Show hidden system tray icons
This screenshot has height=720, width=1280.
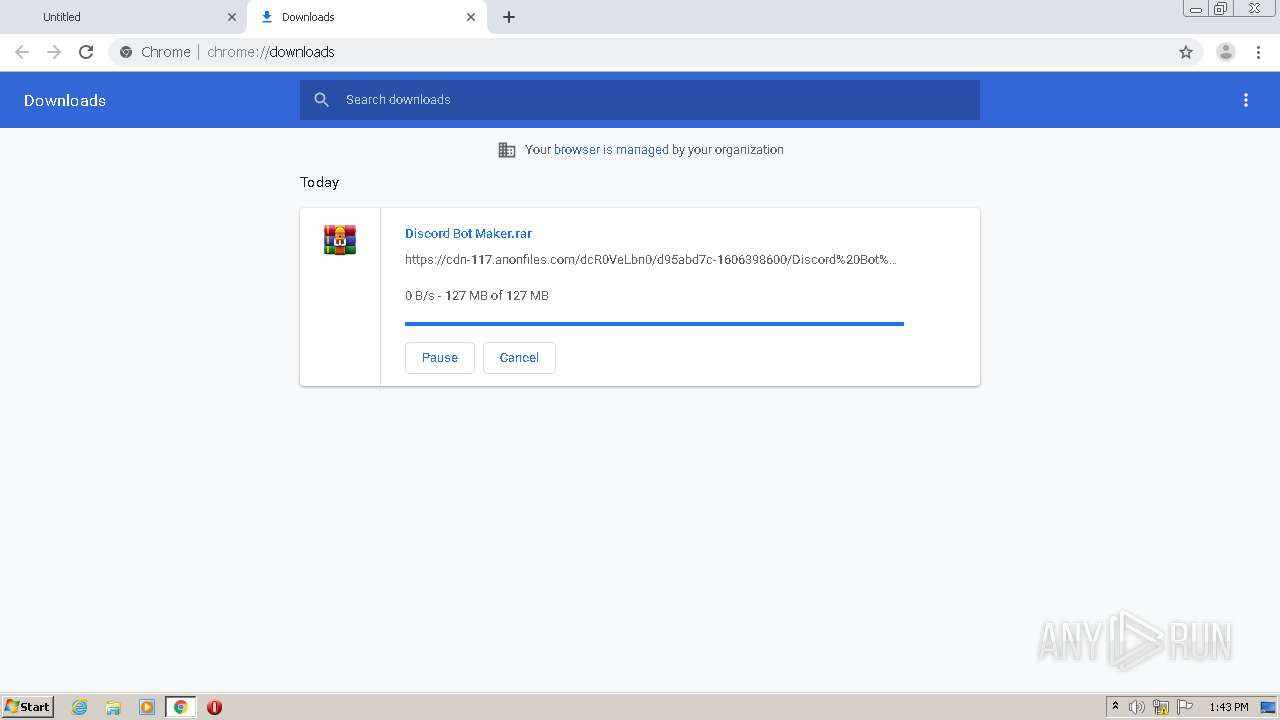click(x=1115, y=707)
